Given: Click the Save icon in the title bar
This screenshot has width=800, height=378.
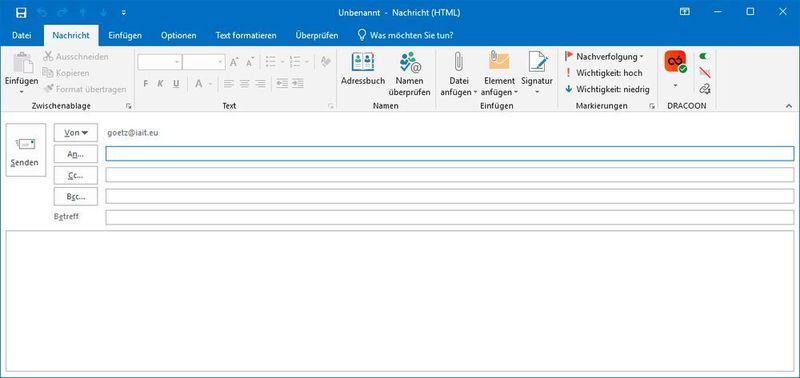Looking at the screenshot, I should [21, 12].
